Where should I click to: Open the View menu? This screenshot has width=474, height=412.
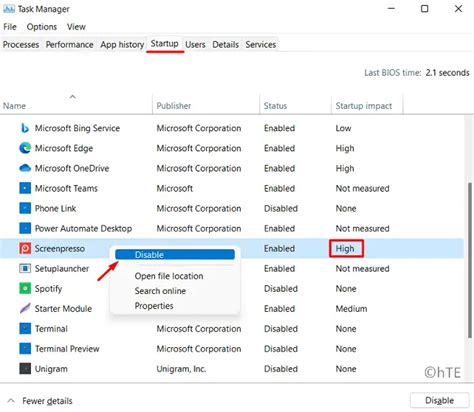(76, 27)
